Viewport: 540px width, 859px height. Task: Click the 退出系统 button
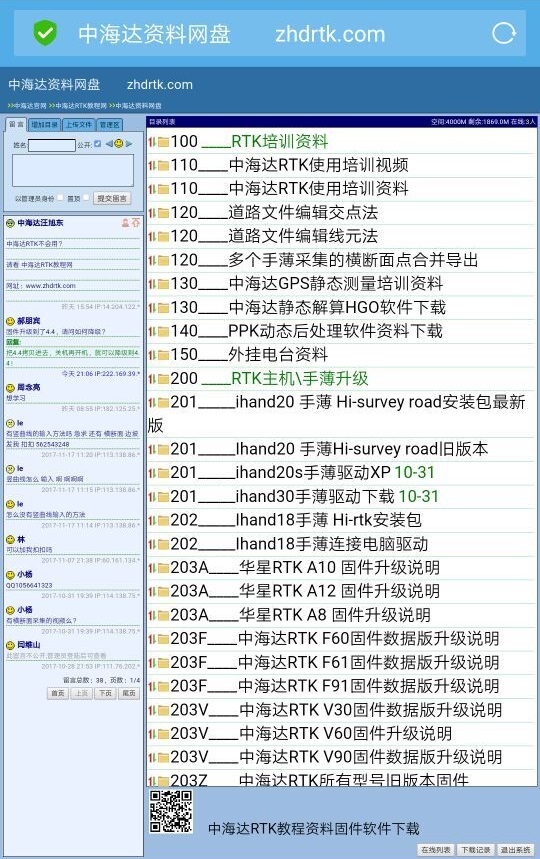(x=515, y=850)
